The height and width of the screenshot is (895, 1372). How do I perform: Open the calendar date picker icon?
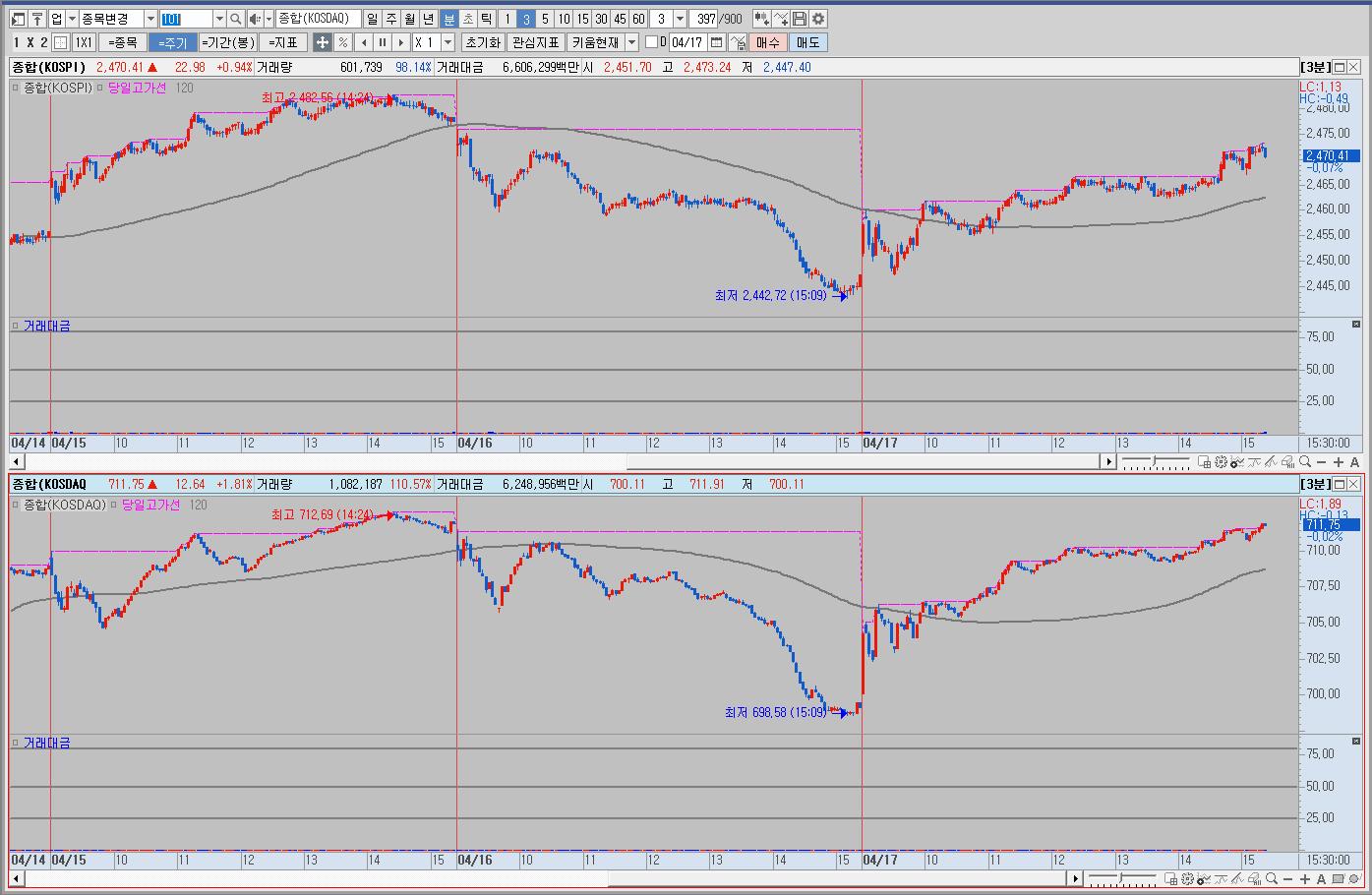pyautogui.click(x=716, y=42)
